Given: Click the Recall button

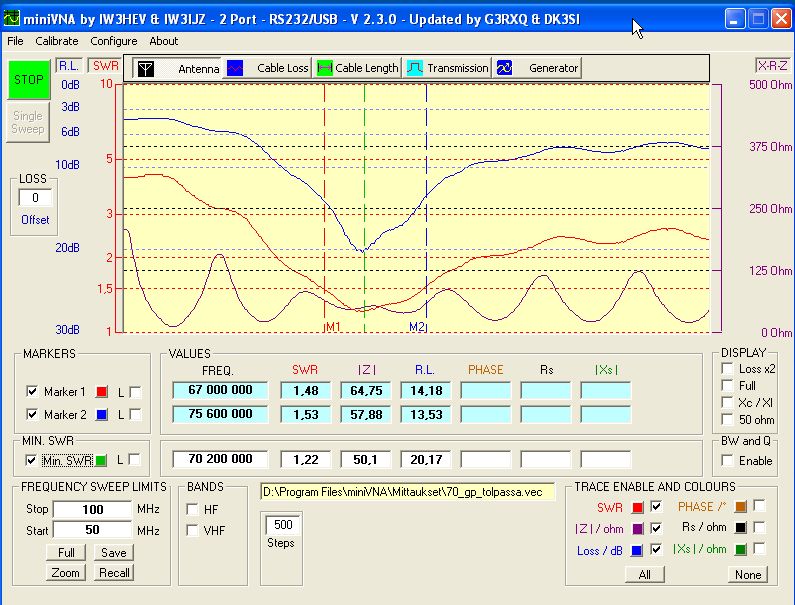Looking at the screenshot, I should pos(114,573).
